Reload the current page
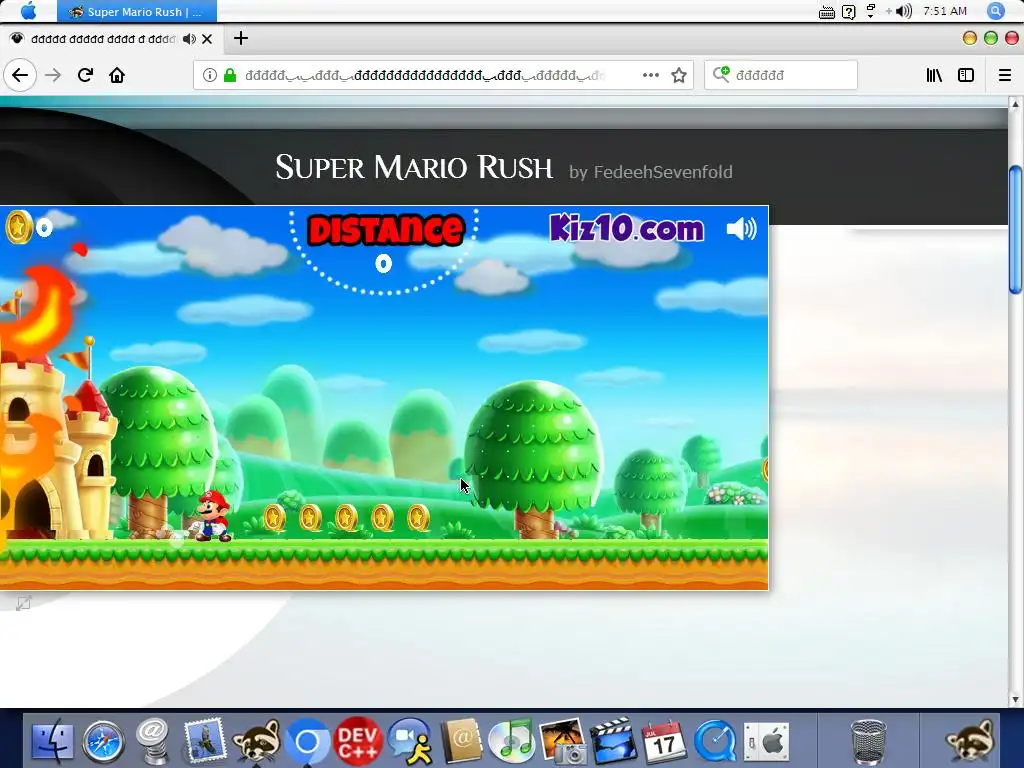This screenshot has width=1024, height=768. point(85,75)
